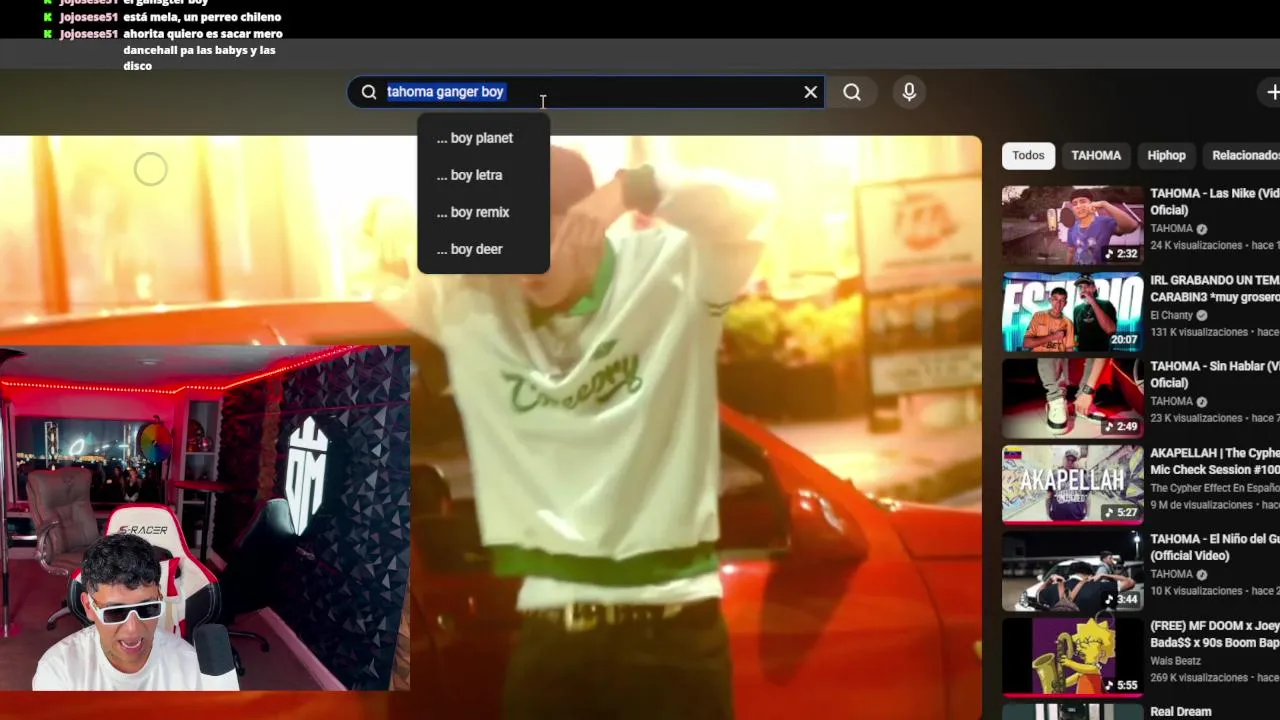Visit the El Chanty channel name
The height and width of the screenshot is (720, 1280).
point(1171,315)
